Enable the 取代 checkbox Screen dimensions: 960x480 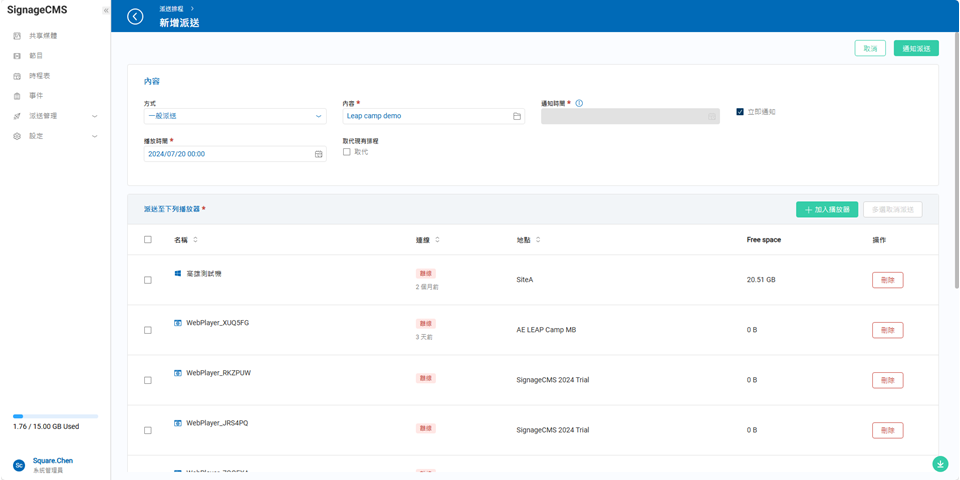coord(347,152)
